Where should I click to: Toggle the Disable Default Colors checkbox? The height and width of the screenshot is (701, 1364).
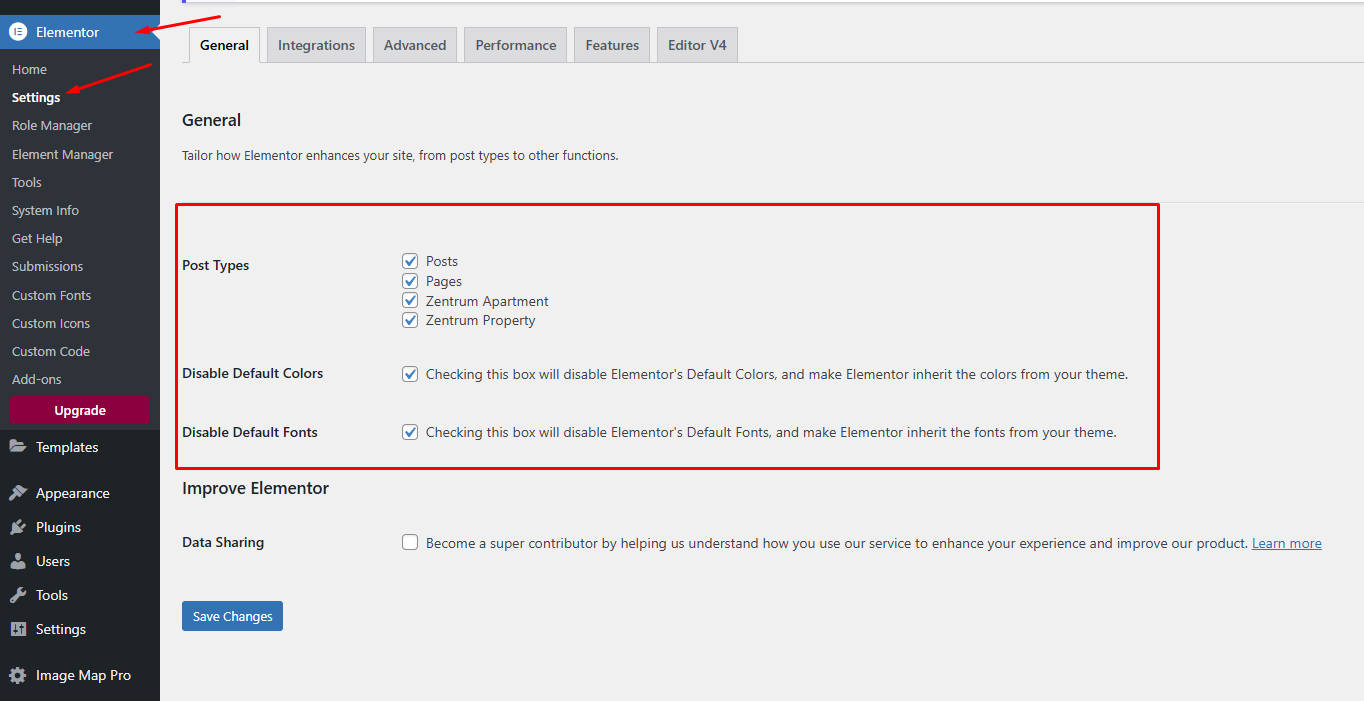click(410, 374)
